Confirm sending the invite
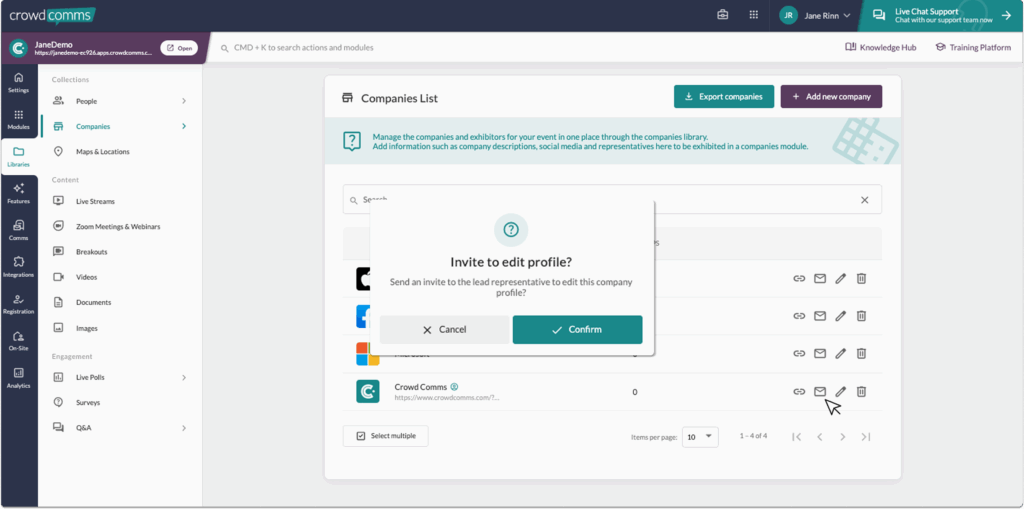Image resolution: width=1024 pixels, height=509 pixels. [x=577, y=330]
